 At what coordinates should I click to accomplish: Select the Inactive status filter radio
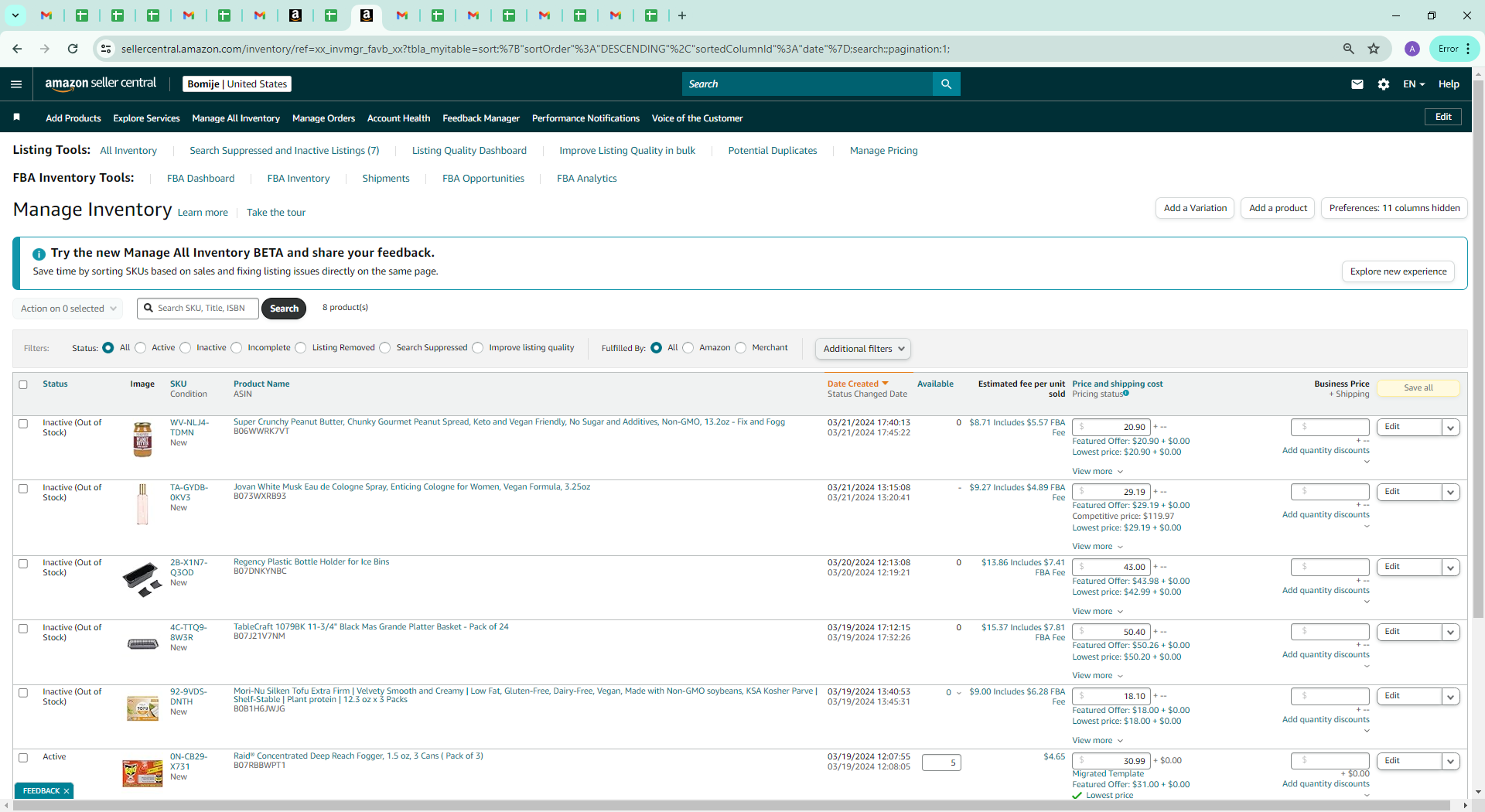[x=186, y=348]
